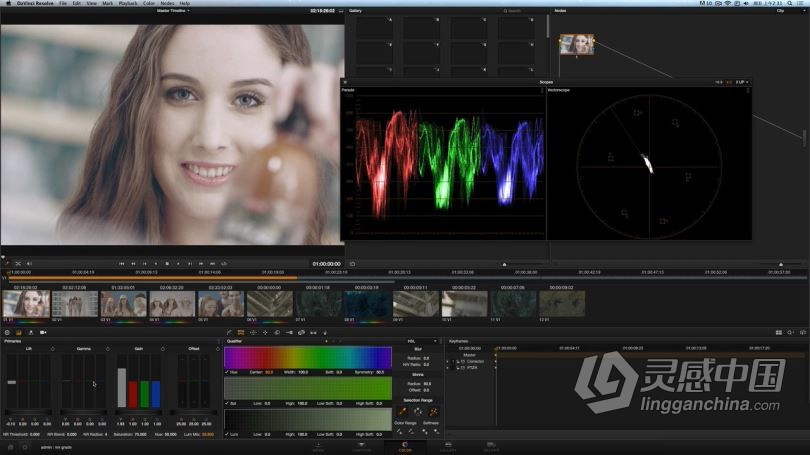The image size is (810, 455).
Task: Click the Saturation 75.000 value
Action: (140, 434)
